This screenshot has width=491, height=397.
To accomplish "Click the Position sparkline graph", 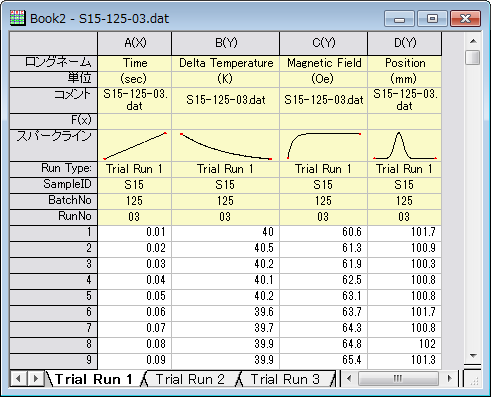I will click(405, 146).
